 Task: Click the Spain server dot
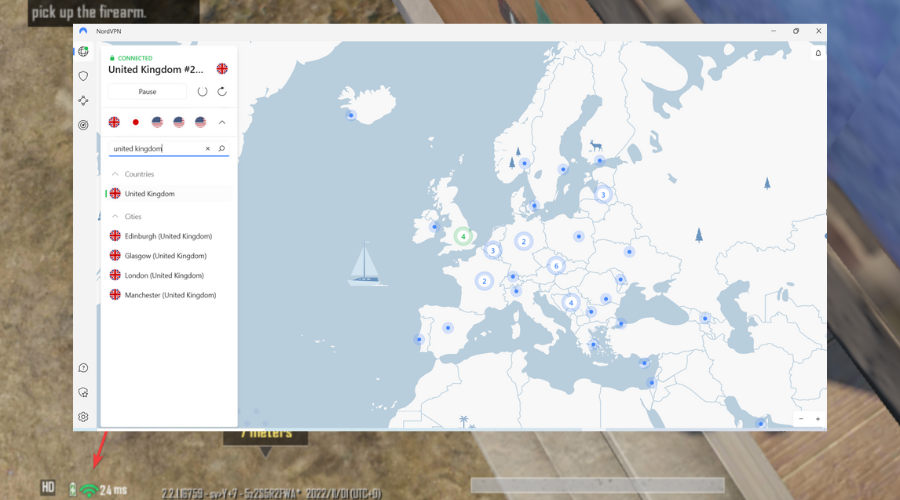coord(448,328)
